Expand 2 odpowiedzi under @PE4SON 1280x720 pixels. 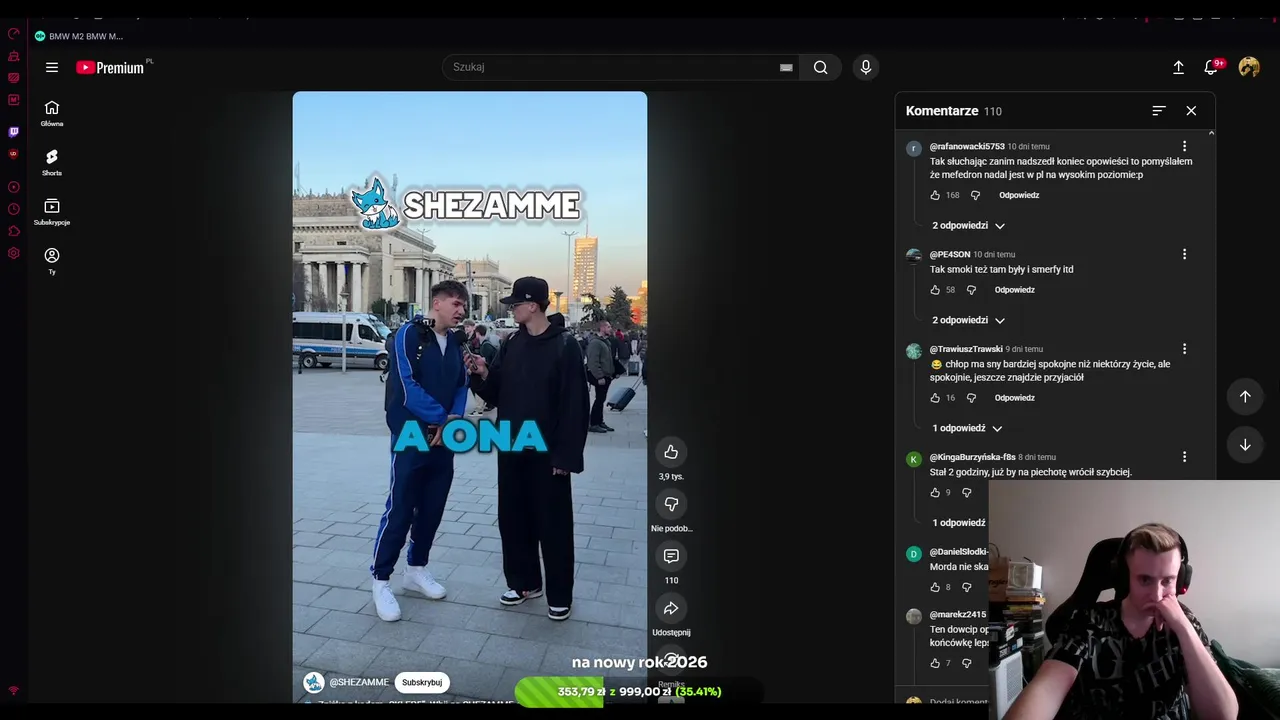968,320
